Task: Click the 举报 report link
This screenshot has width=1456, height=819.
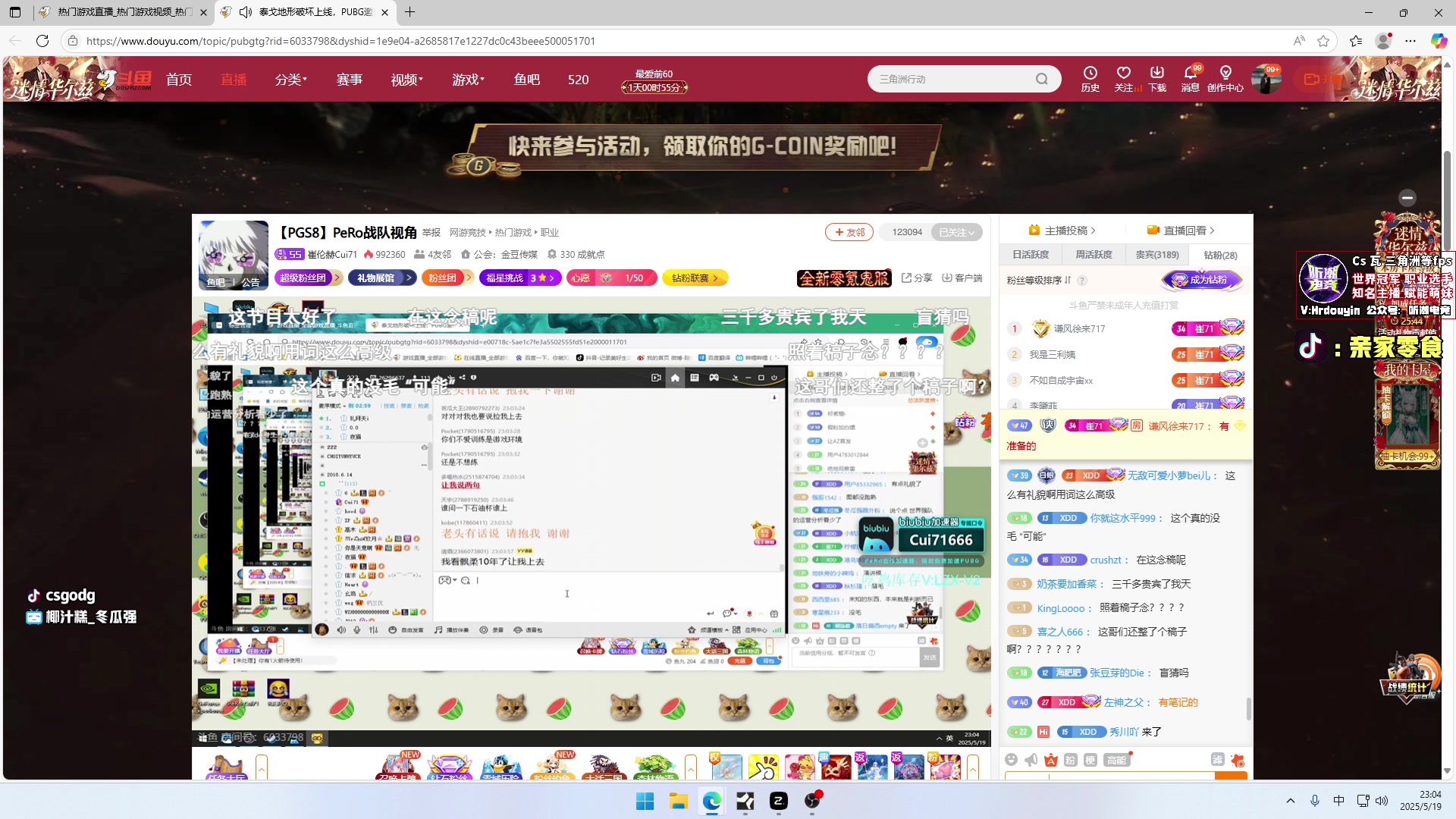Action: coord(431,232)
